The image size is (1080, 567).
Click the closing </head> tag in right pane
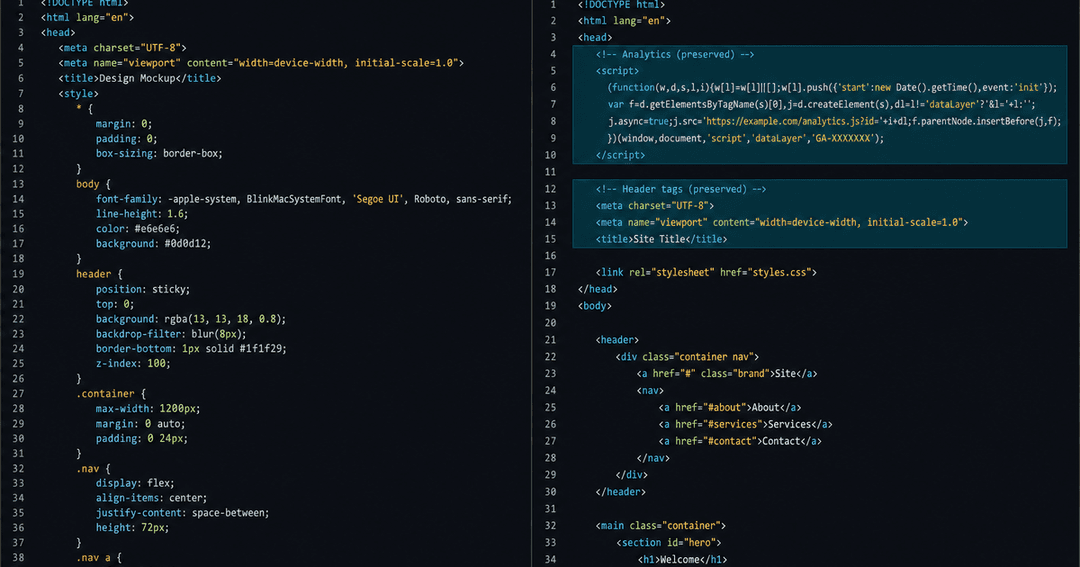[598, 289]
